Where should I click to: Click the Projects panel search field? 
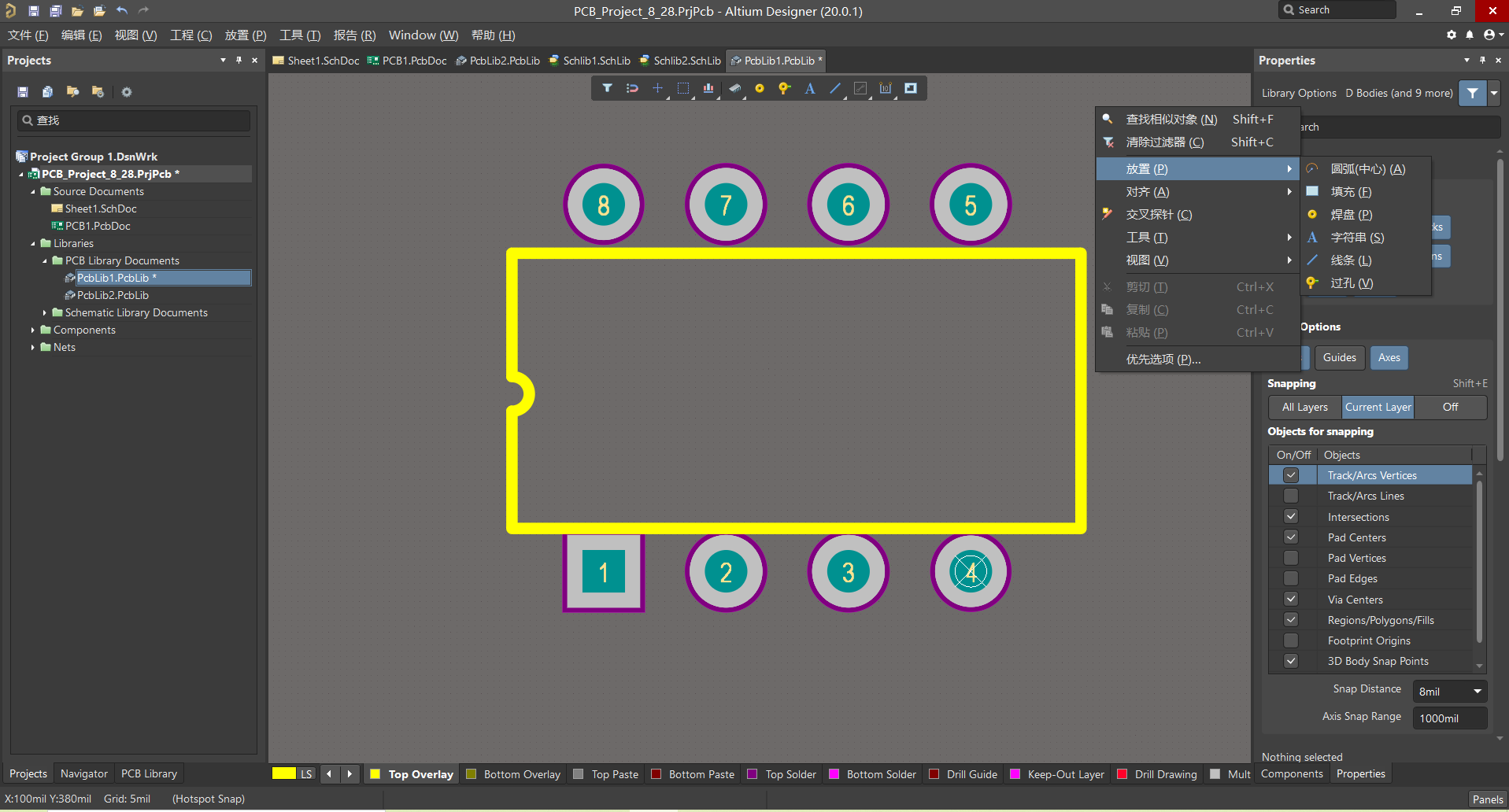point(134,120)
